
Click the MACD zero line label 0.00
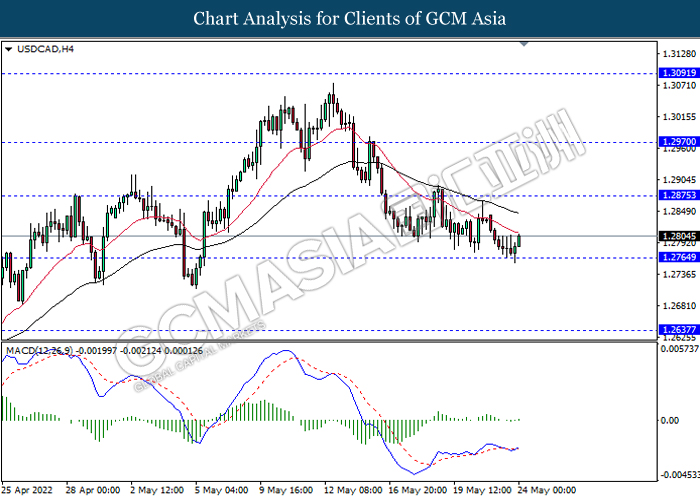tap(670, 421)
